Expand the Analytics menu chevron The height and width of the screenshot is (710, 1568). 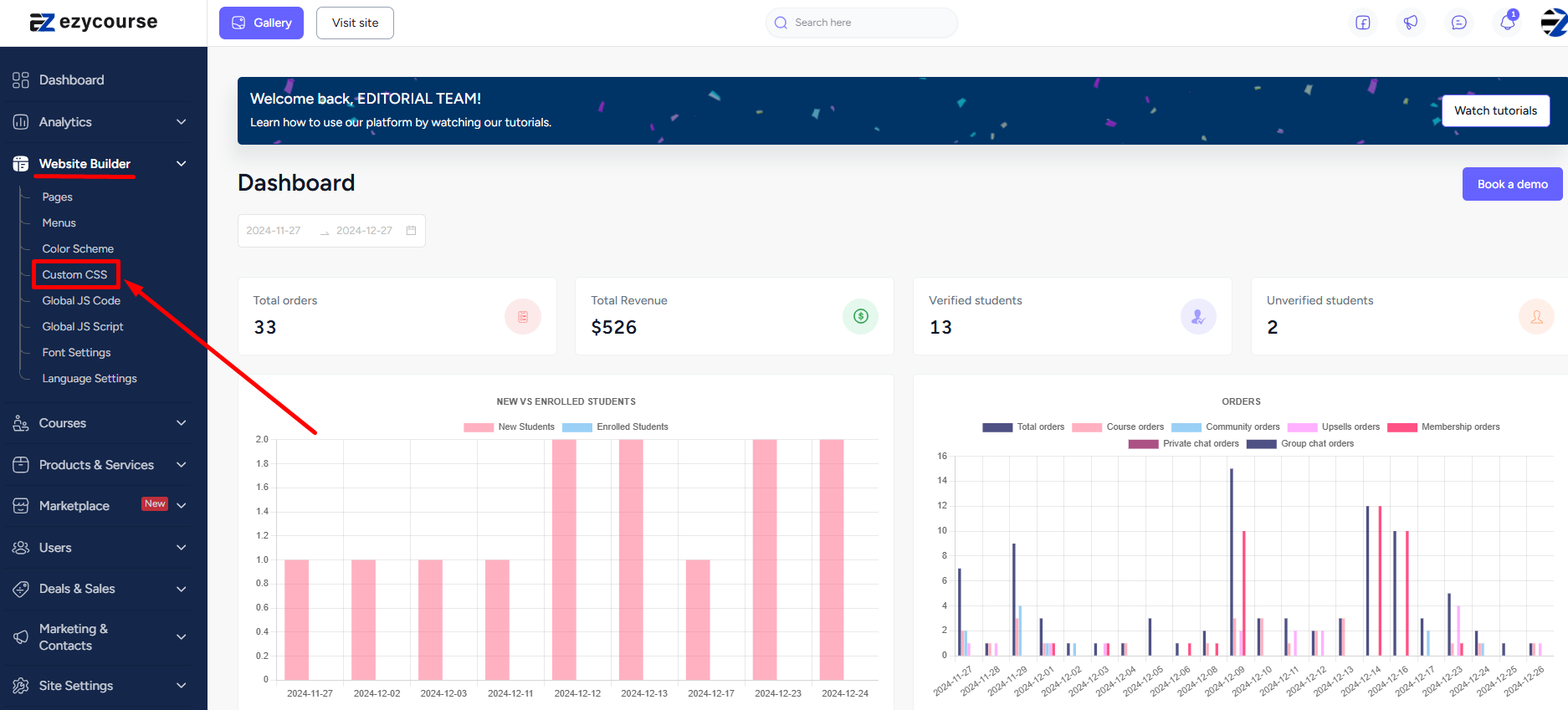(x=182, y=122)
